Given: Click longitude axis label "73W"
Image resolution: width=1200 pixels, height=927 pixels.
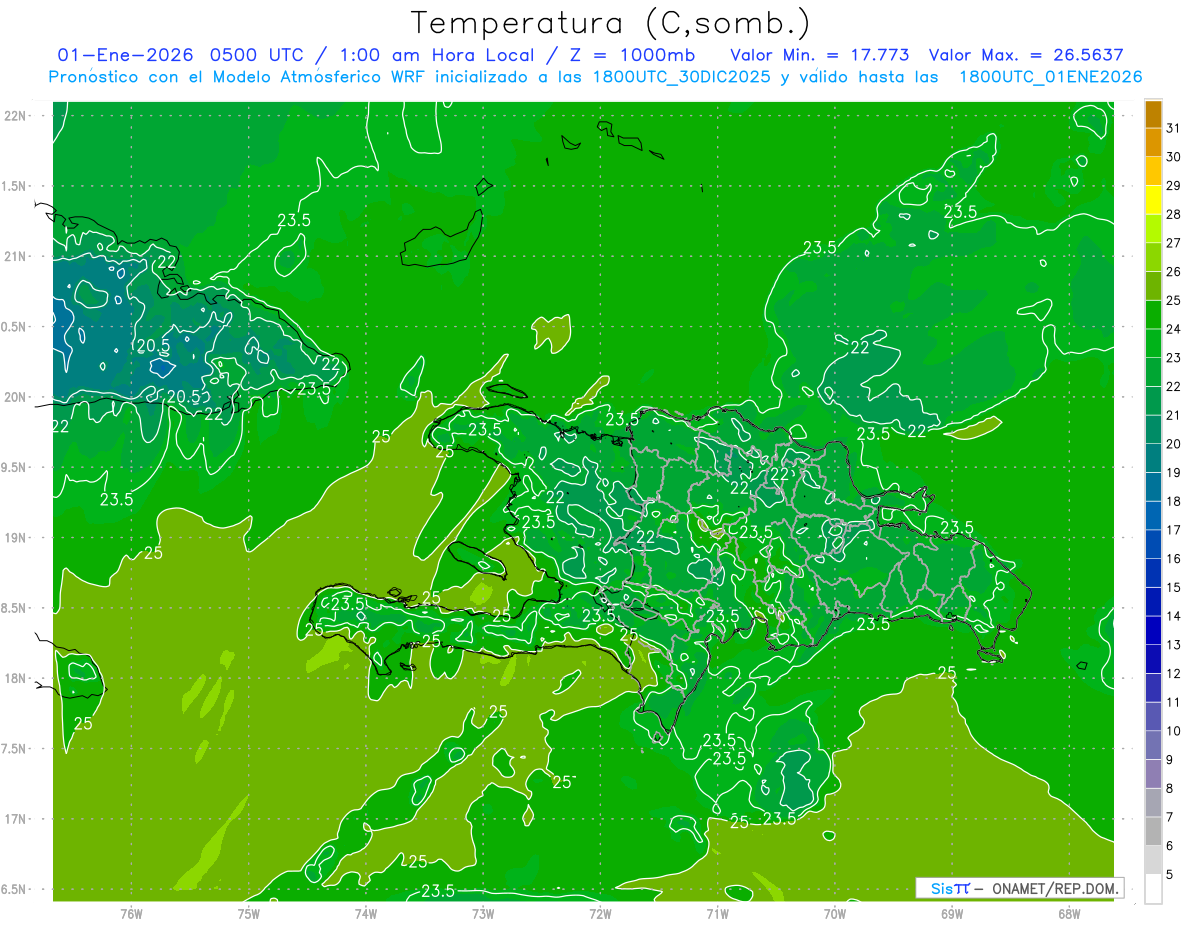Looking at the screenshot, I should coord(483,913).
